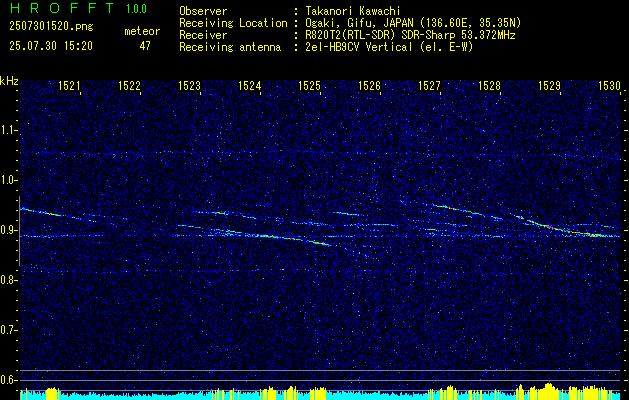Click the 1523 time axis marker
The width and height of the screenshot is (629, 400).
click(189, 85)
